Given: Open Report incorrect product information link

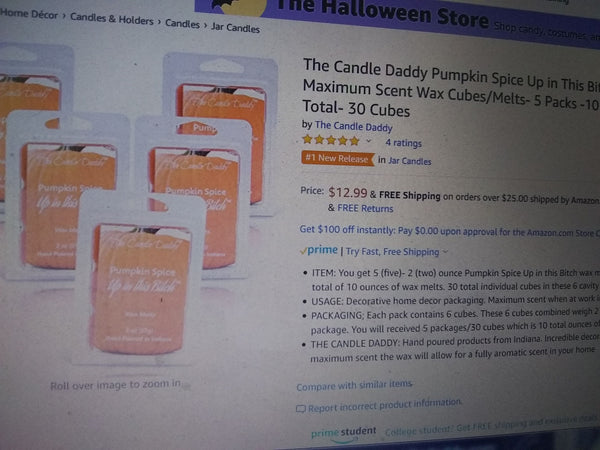Looking at the screenshot, I should click(x=385, y=405).
